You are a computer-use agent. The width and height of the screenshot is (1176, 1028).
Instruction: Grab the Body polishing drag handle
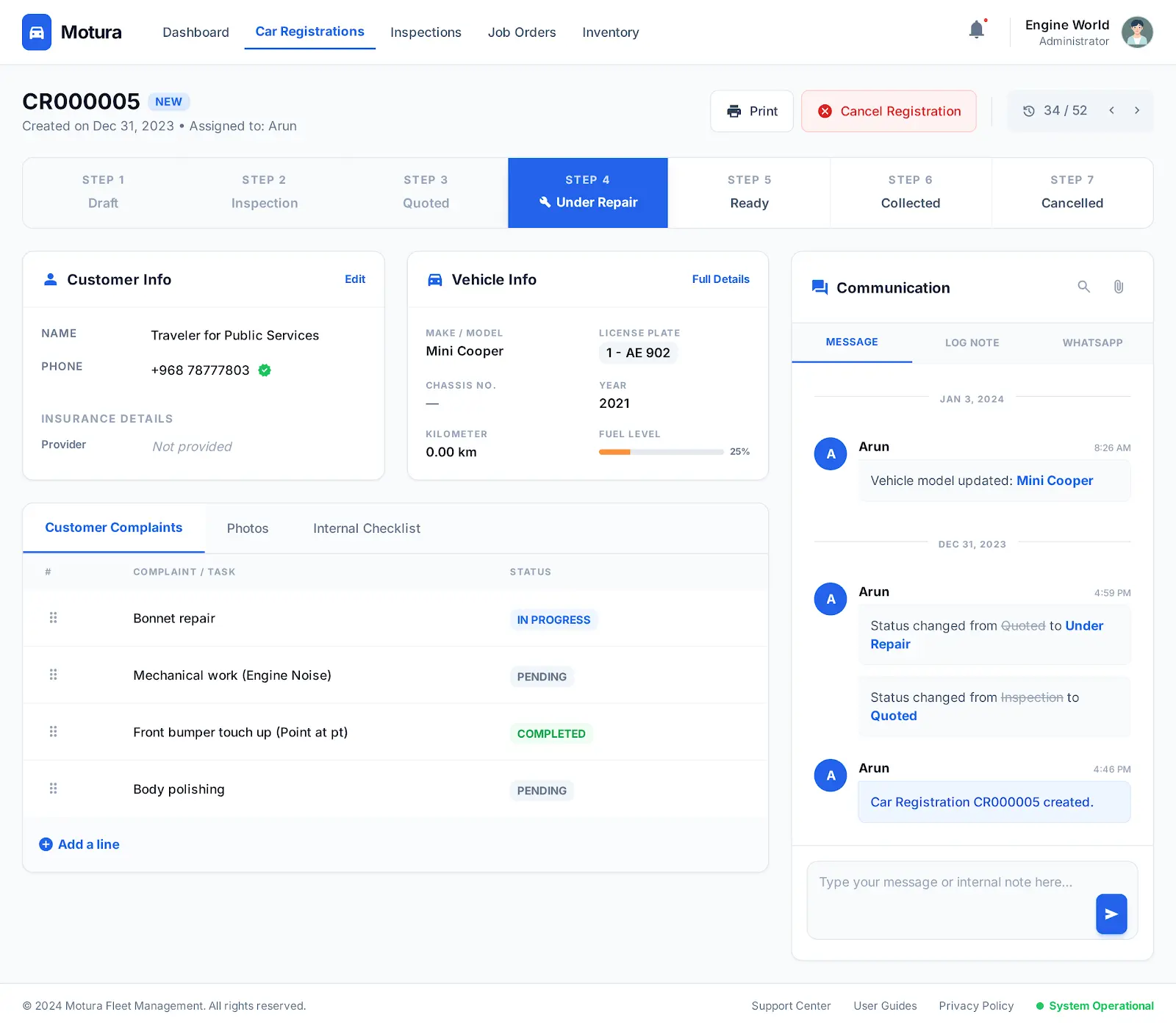(x=53, y=789)
